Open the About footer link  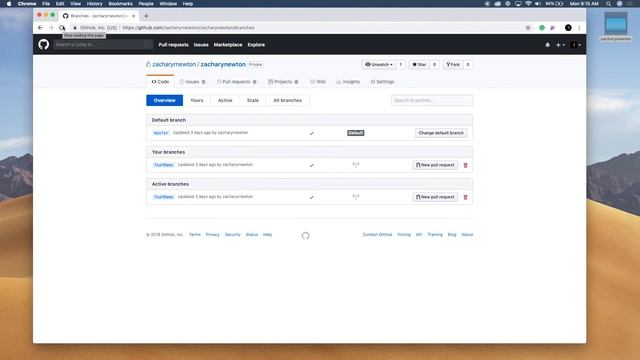[x=467, y=235]
